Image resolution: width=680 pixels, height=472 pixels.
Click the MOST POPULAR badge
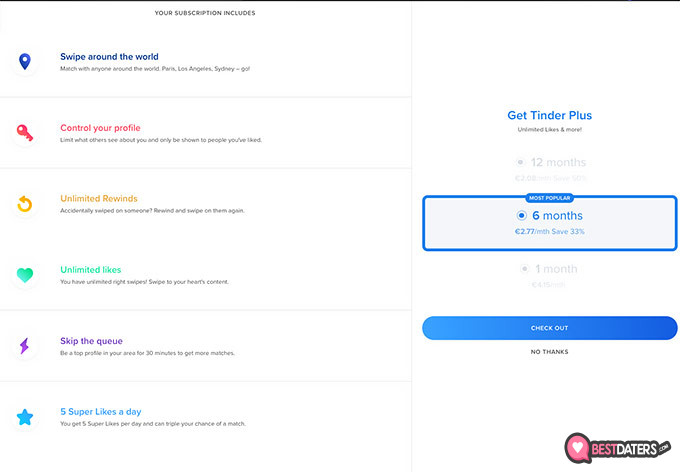(549, 198)
